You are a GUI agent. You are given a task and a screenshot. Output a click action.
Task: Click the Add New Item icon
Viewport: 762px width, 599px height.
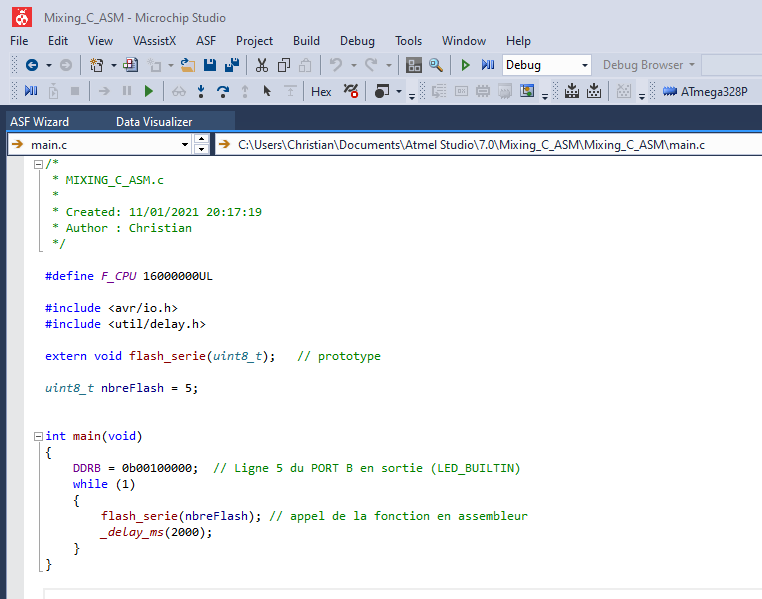point(155,65)
